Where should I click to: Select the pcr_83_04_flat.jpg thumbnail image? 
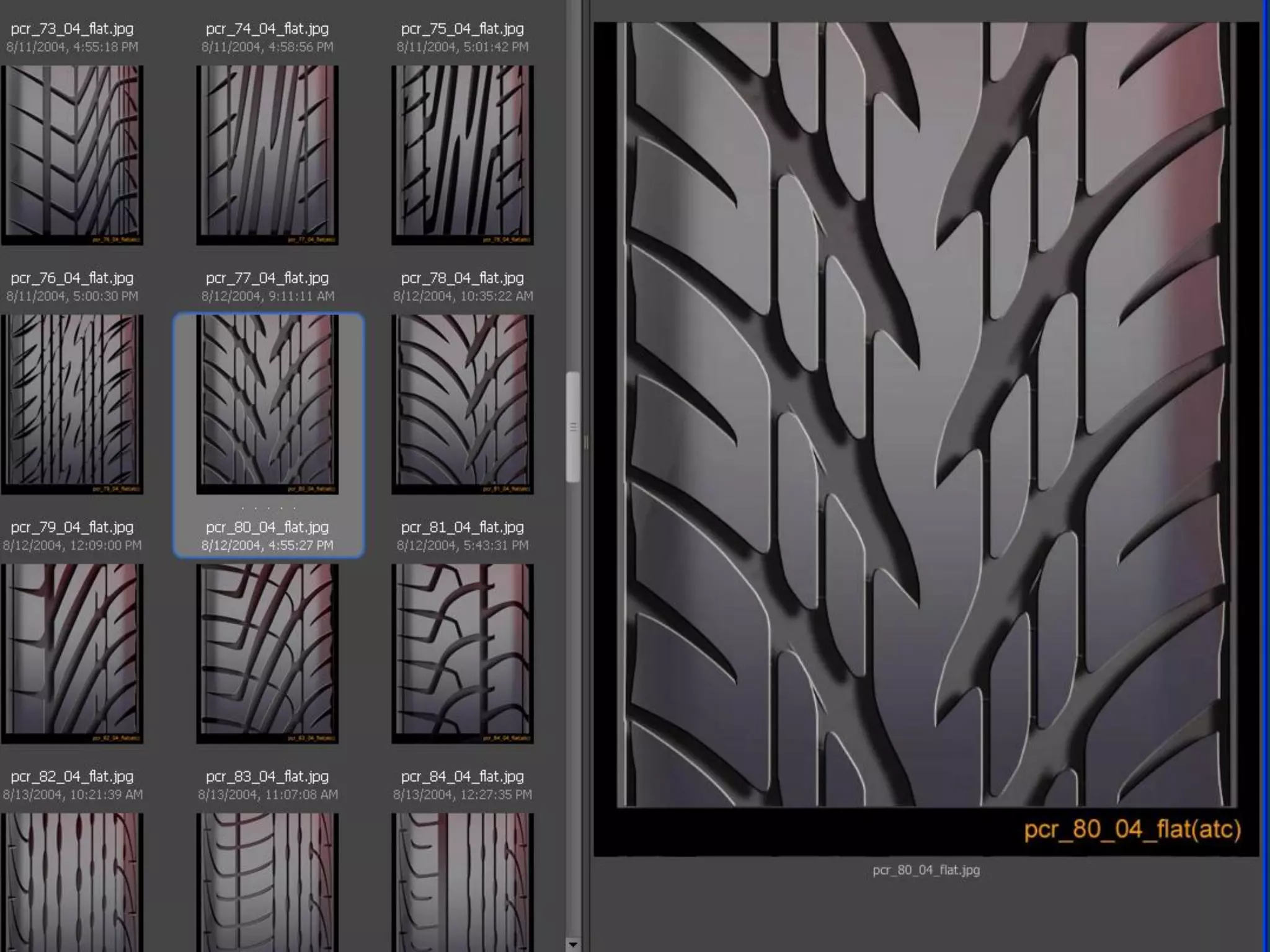pyautogui.click(x=267, y=653)
